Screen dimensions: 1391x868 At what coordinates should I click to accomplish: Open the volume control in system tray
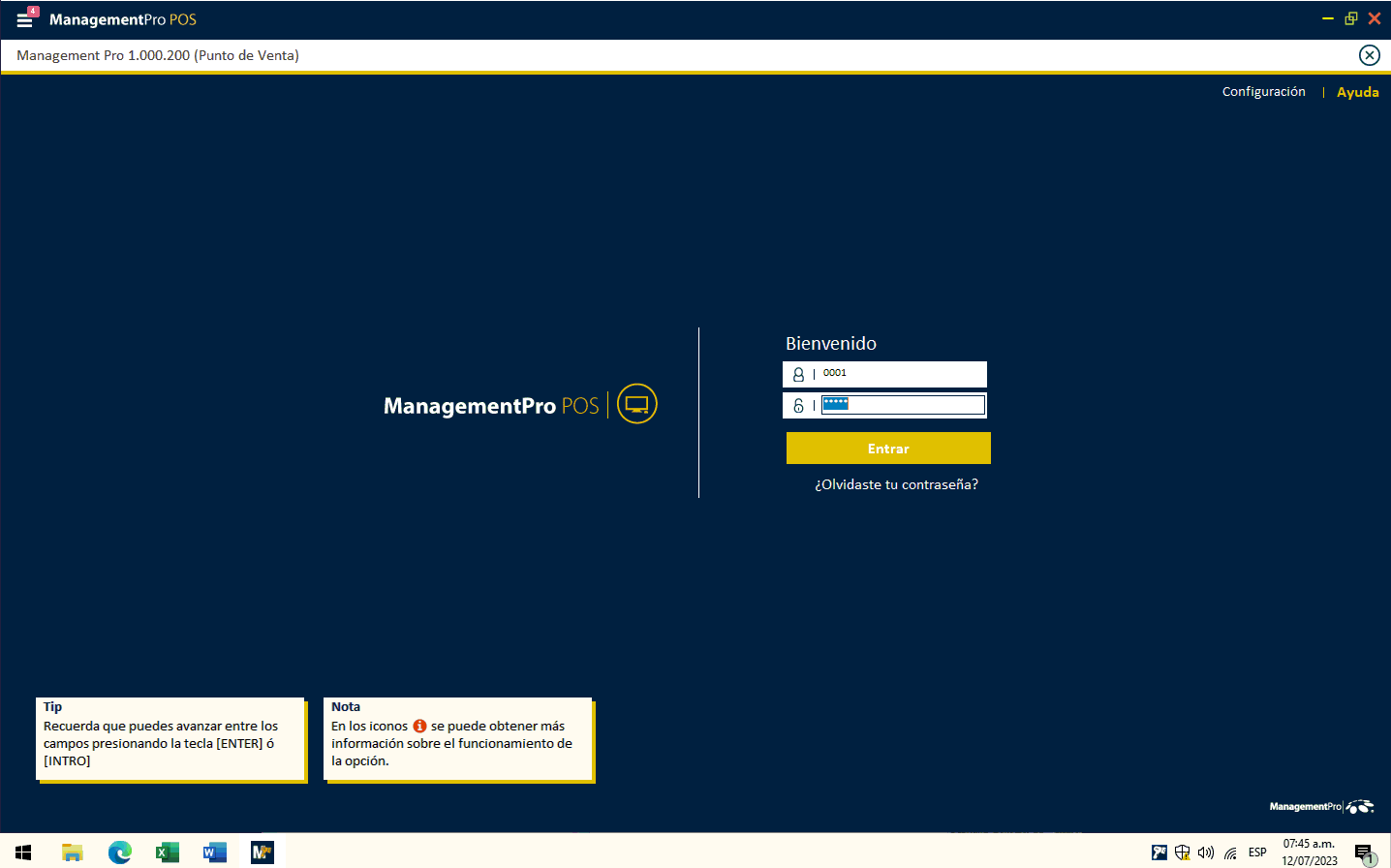click(1206, 852)
